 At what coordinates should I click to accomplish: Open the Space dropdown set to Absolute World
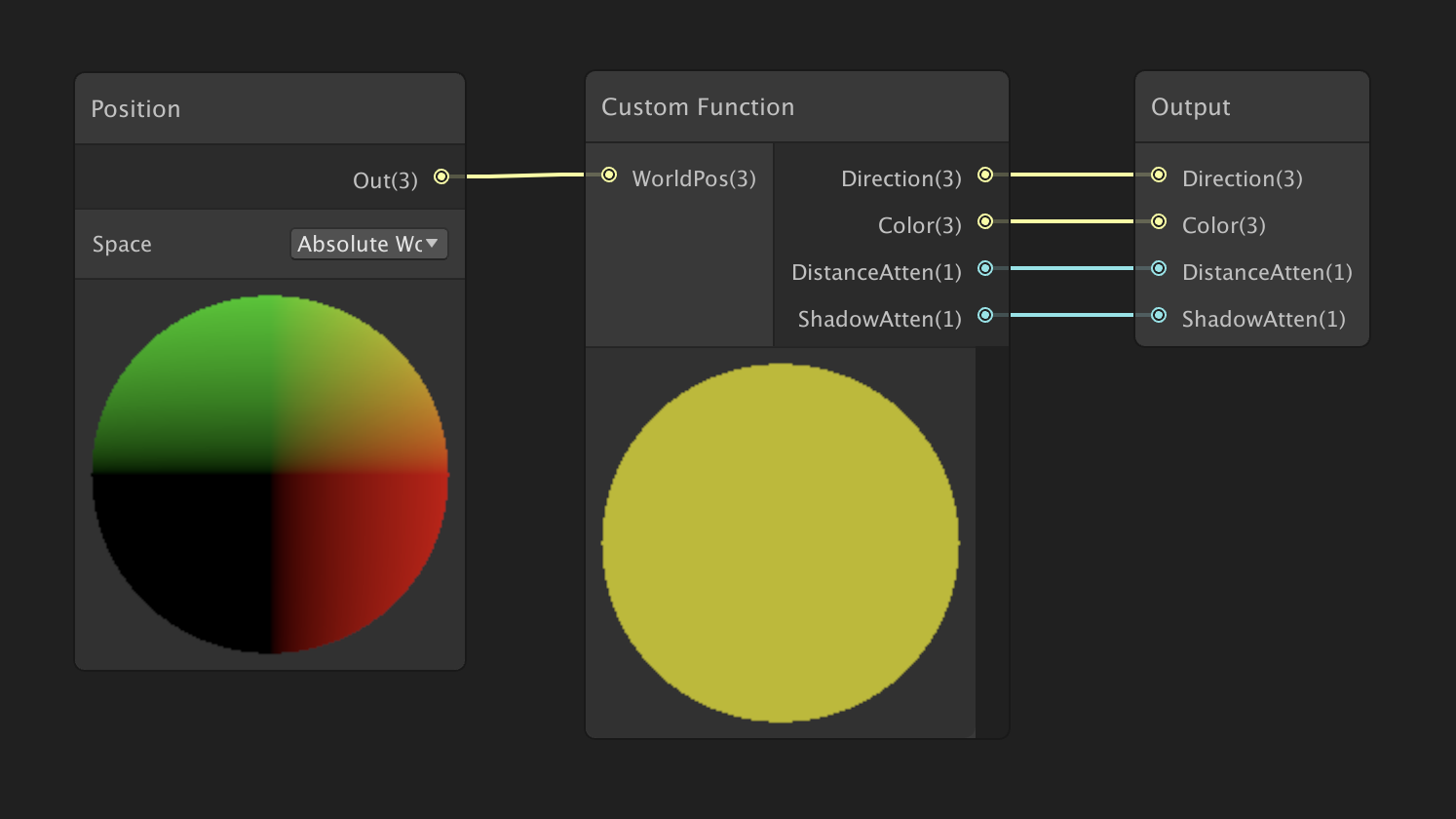(369, 244)
